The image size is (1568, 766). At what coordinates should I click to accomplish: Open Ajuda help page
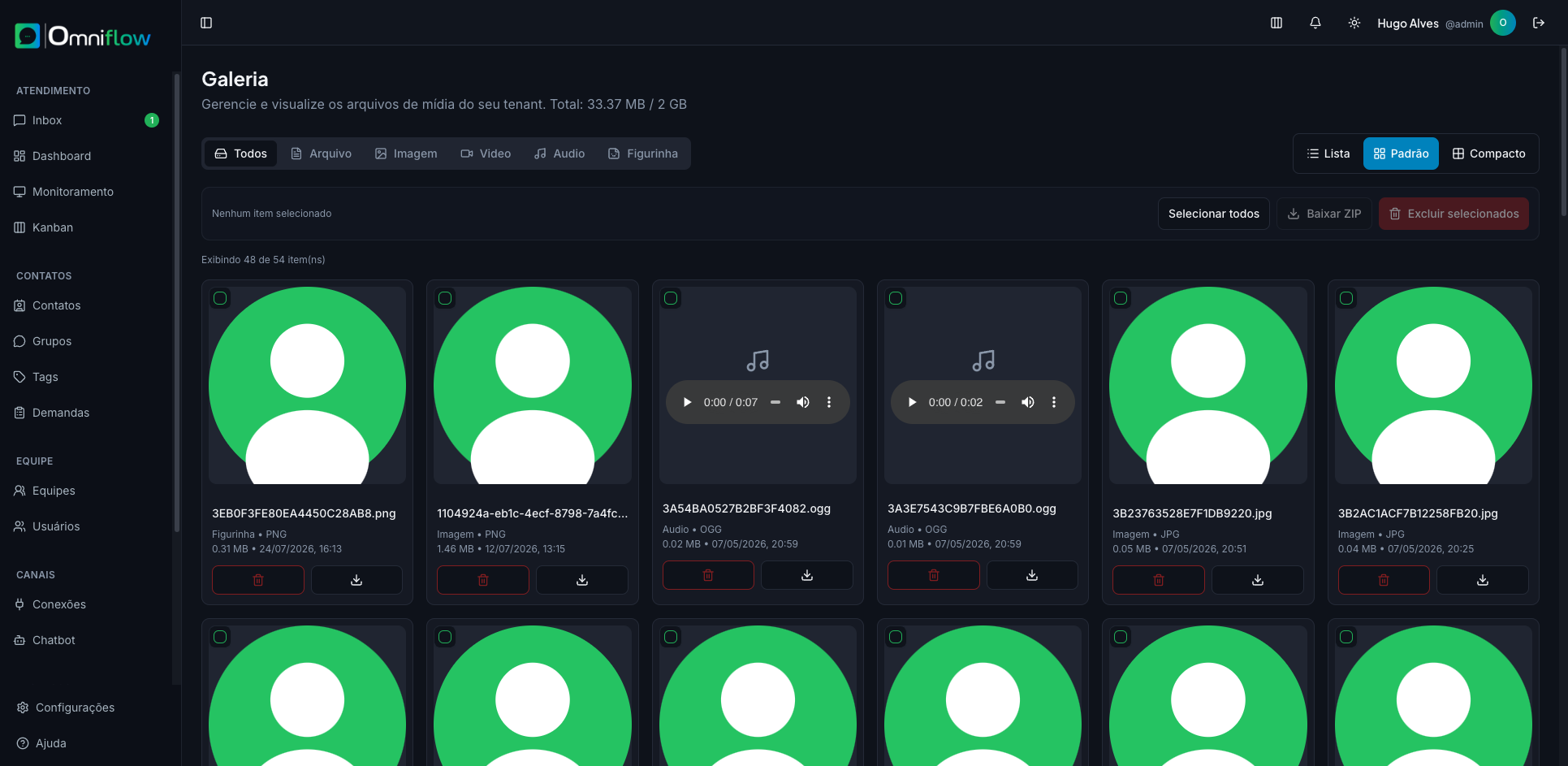(89, 743)
